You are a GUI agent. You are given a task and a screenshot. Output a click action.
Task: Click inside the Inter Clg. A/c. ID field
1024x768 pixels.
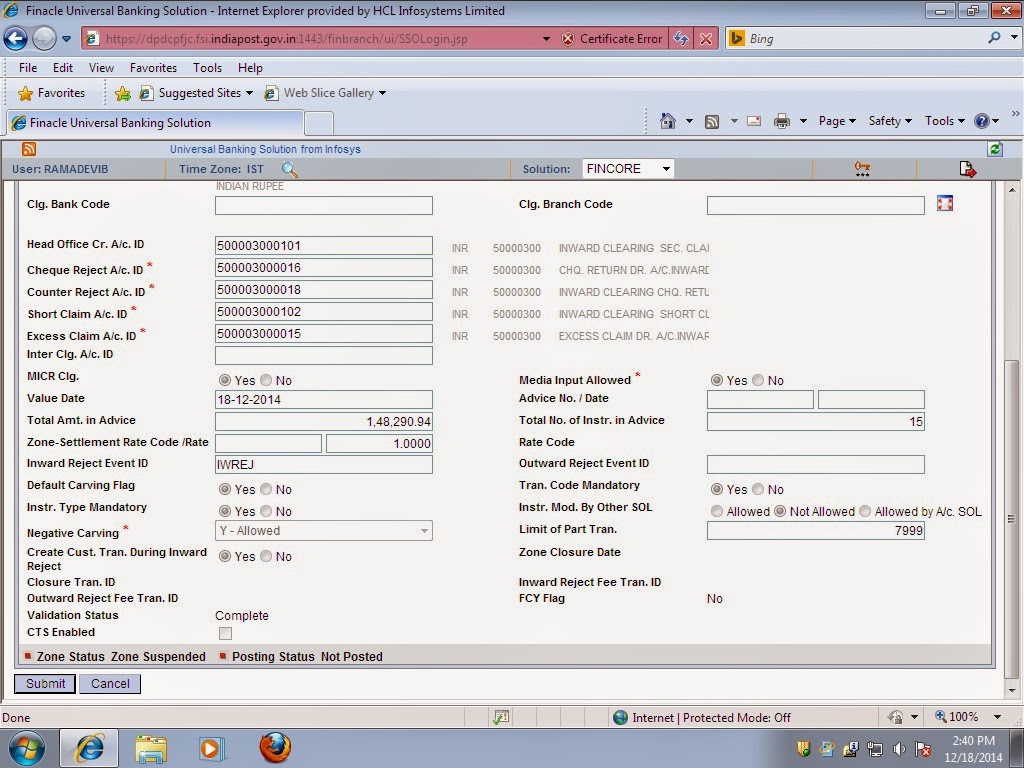(x=323, y=355)
